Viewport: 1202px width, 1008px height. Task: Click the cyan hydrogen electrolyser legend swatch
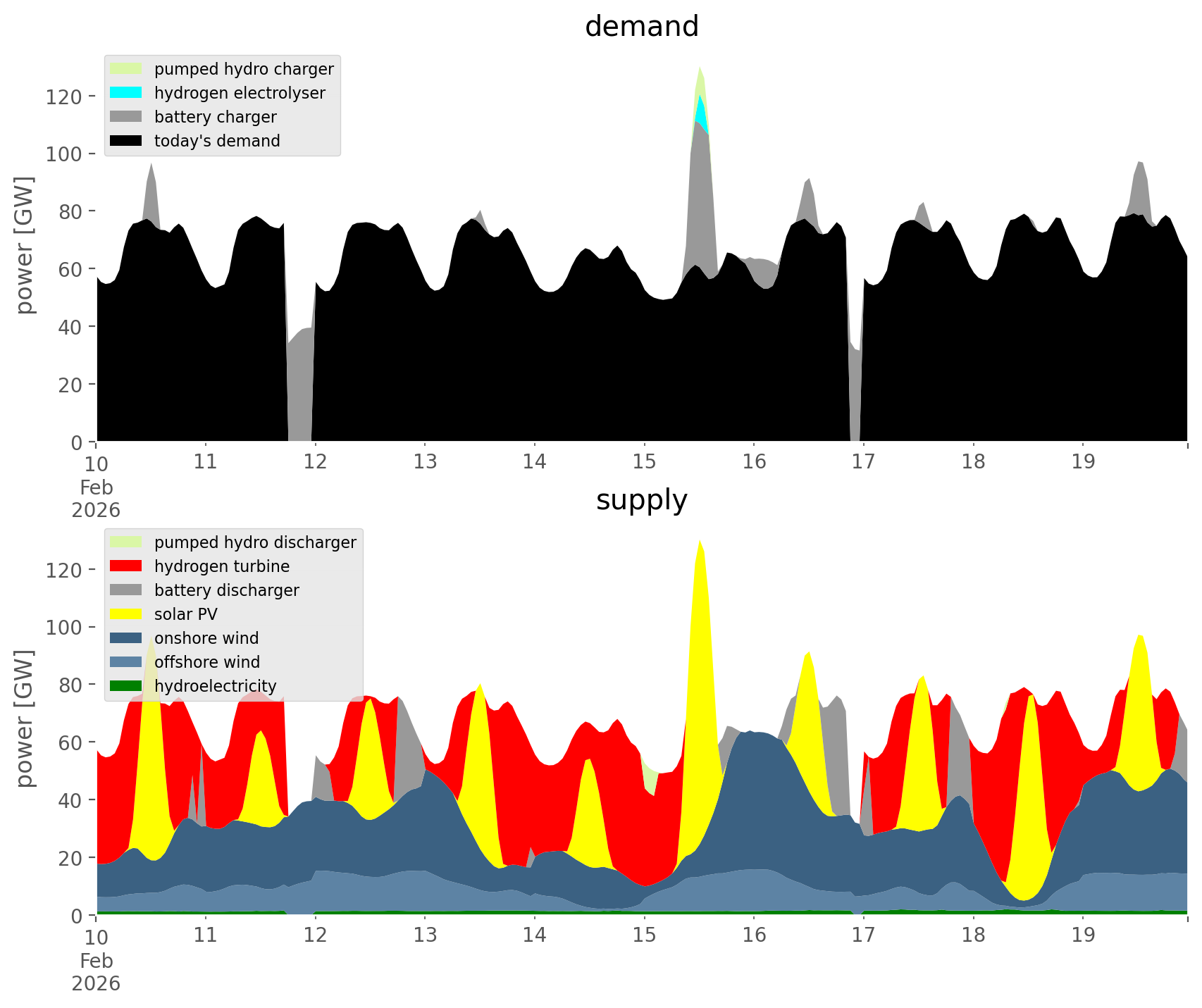[126, 93]
